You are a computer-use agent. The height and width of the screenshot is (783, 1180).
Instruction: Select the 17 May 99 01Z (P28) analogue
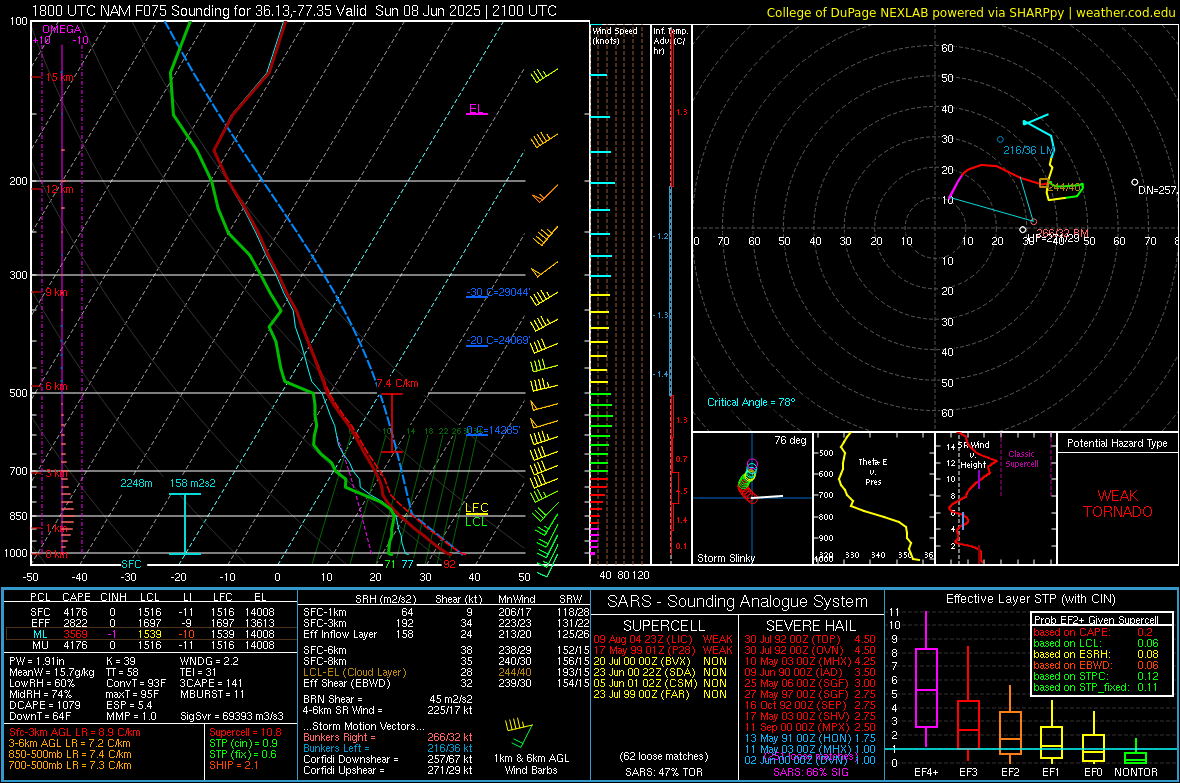663,650
